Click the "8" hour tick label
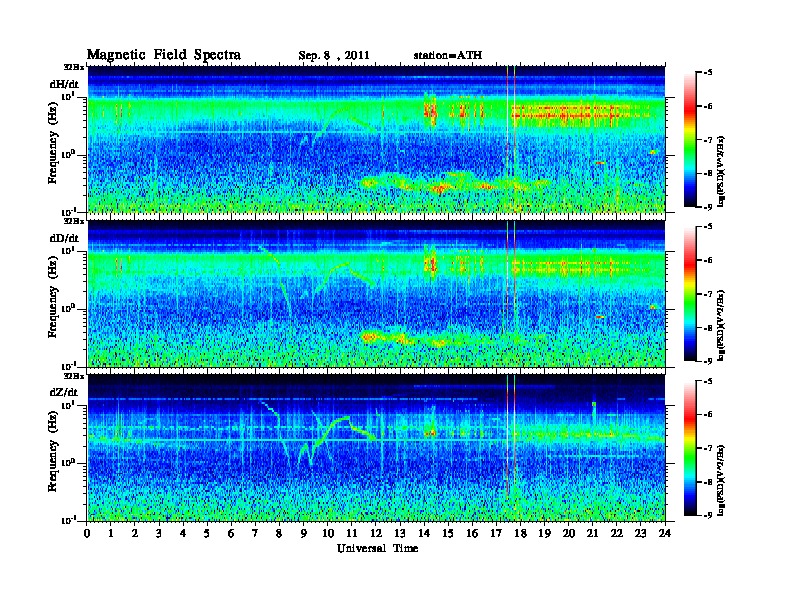This screenshot has height=612, width=792. pyautogui.click(x=279, y=534)
